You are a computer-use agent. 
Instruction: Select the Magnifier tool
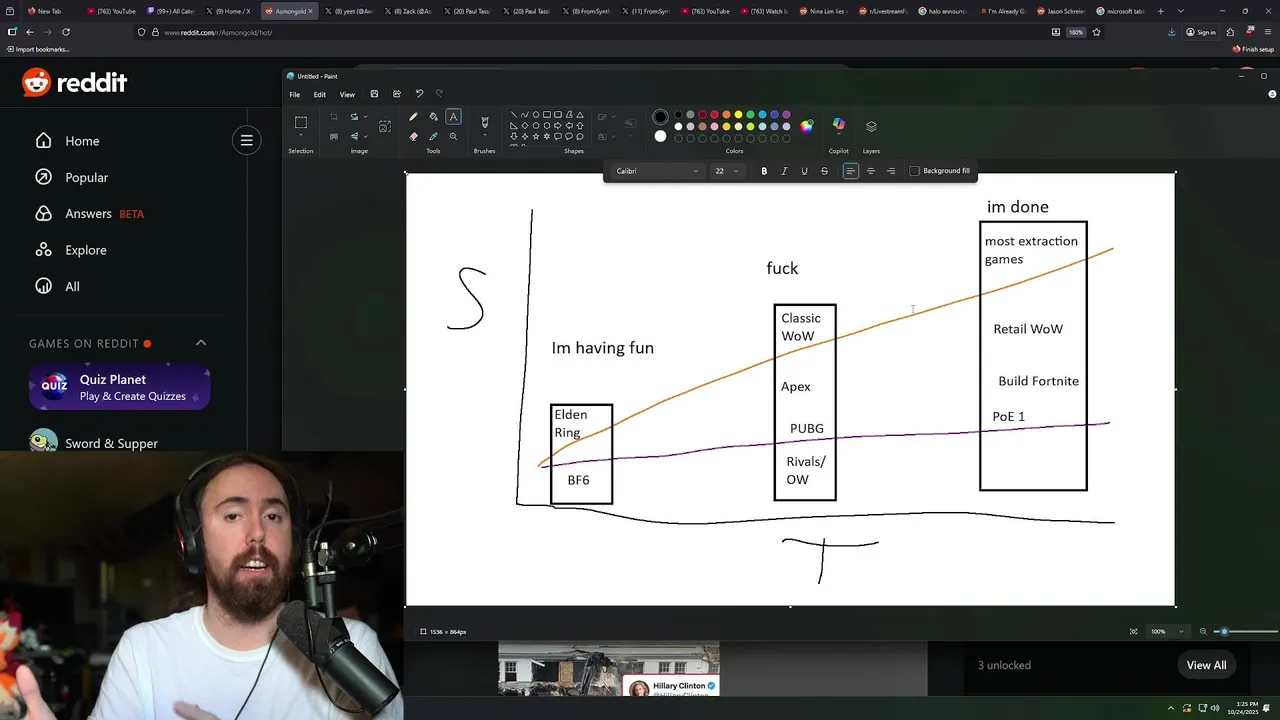coord(453,136)
